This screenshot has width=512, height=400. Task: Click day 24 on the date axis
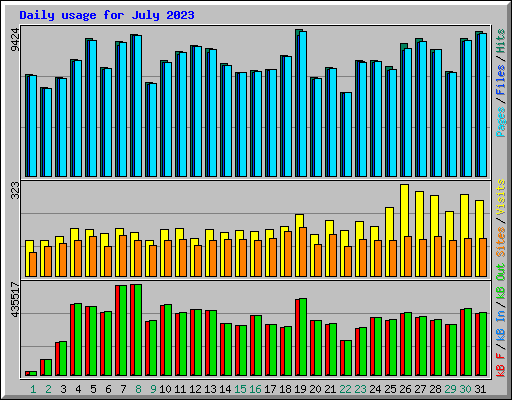[x=375, y=389]
